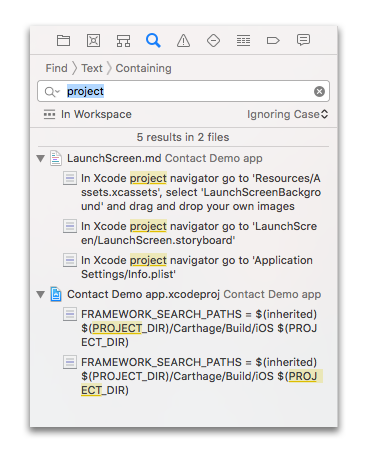Viewport: 369px width, 454px height.
Task: Open the Debug navigator icon
Action: pos(243,41)
